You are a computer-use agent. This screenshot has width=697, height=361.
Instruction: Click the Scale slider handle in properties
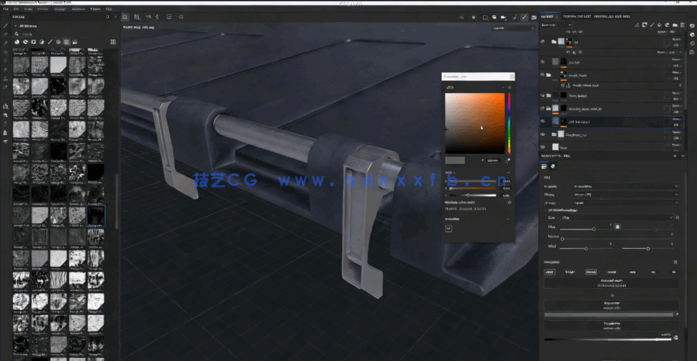coord(594,229)
